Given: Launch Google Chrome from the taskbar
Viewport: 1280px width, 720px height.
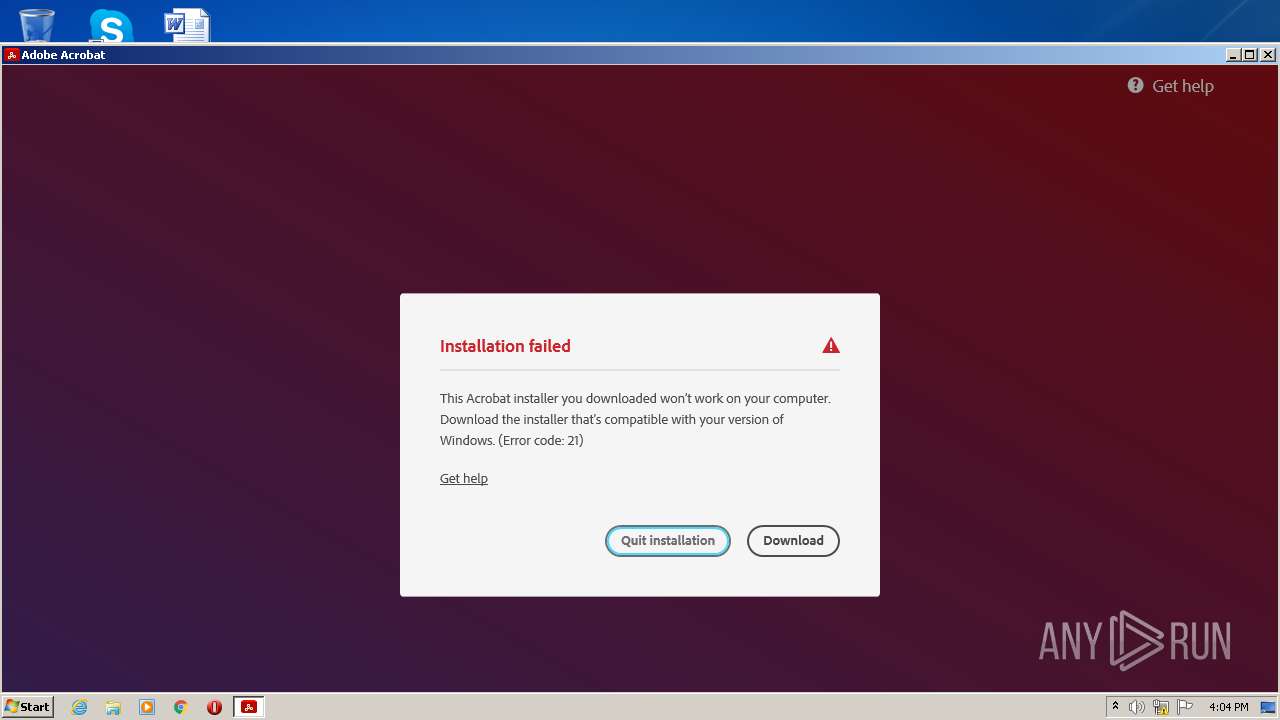Looking at the screenshot, I should [x=181, y=707].
